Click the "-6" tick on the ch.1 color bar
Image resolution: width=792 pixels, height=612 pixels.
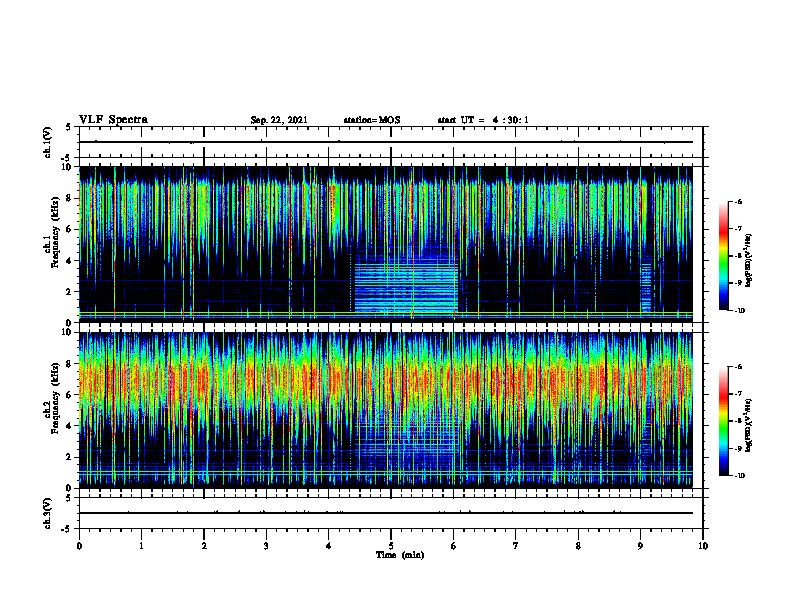738,202
